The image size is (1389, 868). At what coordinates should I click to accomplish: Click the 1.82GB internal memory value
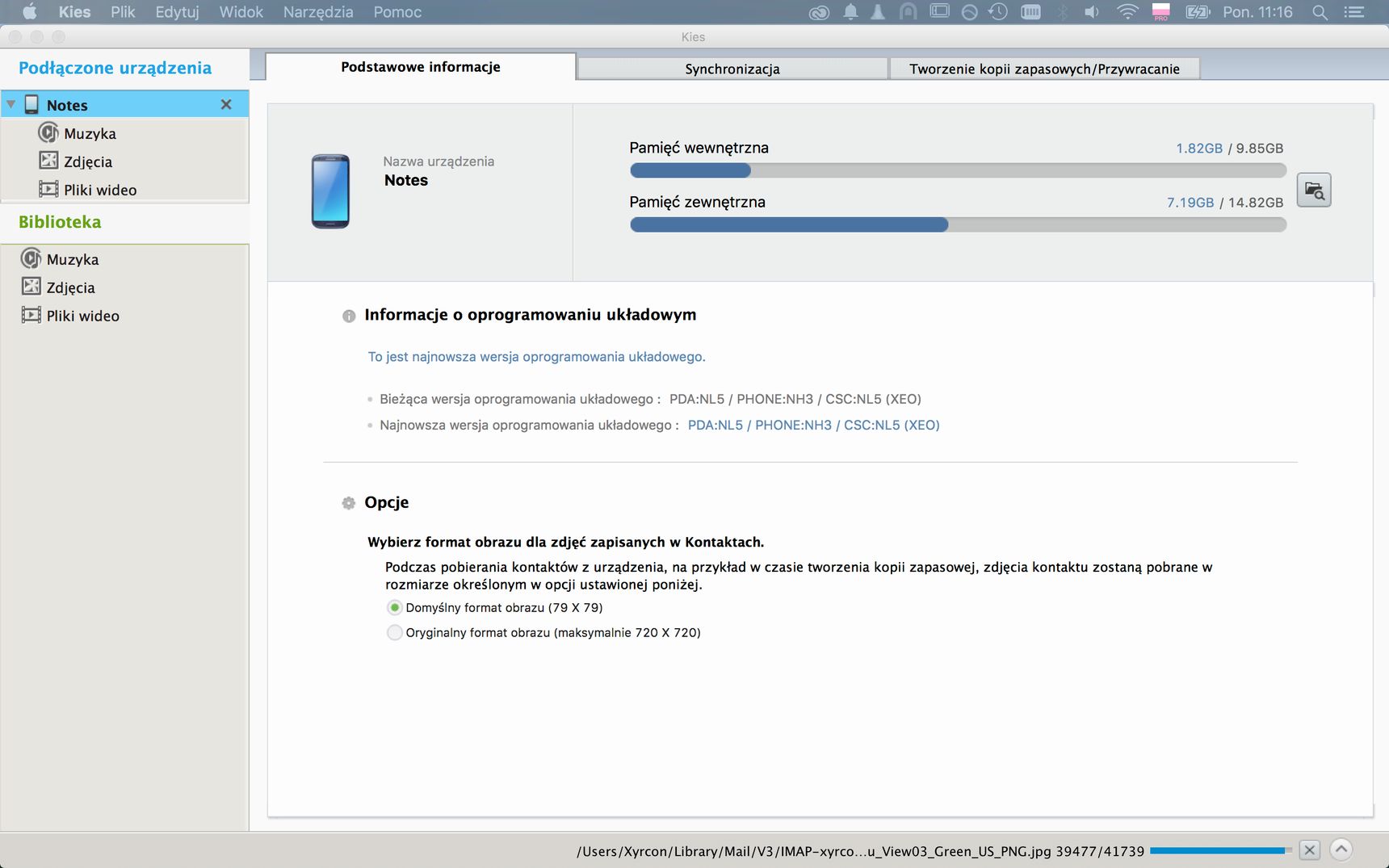1199,148
